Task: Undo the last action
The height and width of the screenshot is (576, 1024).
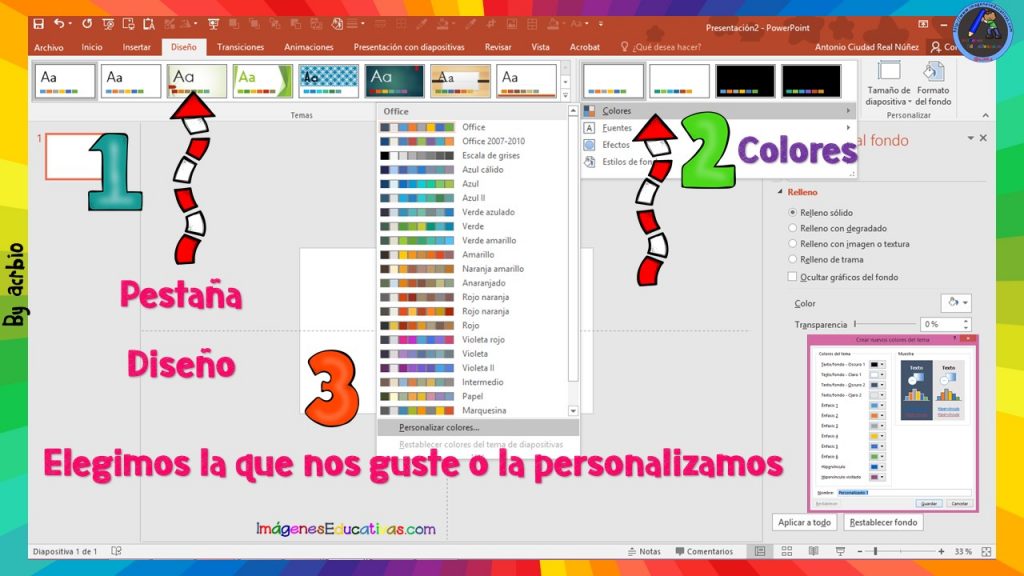Action: click(x=59, y=24)
